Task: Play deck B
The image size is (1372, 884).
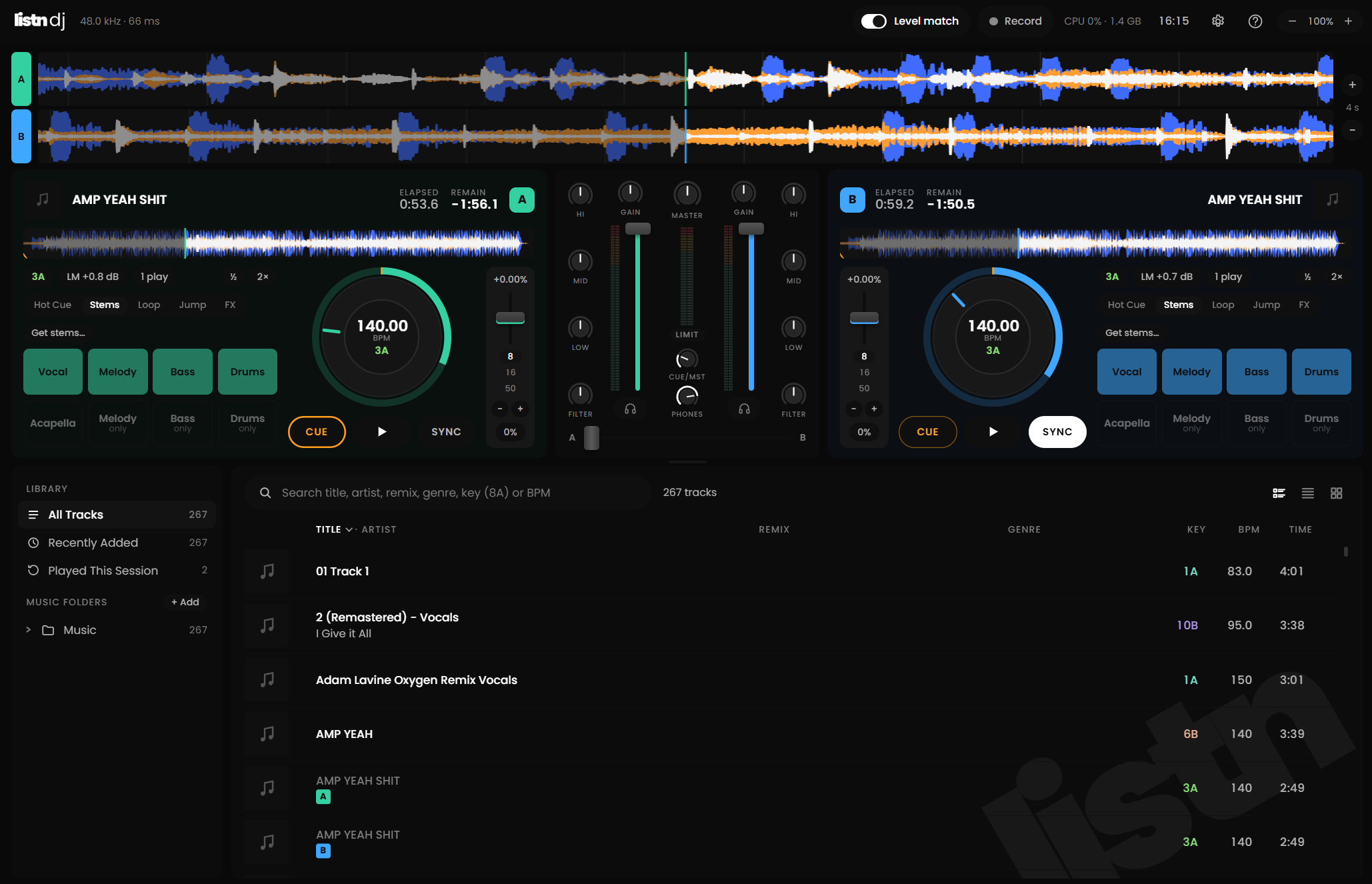Action: pos(993,432)
